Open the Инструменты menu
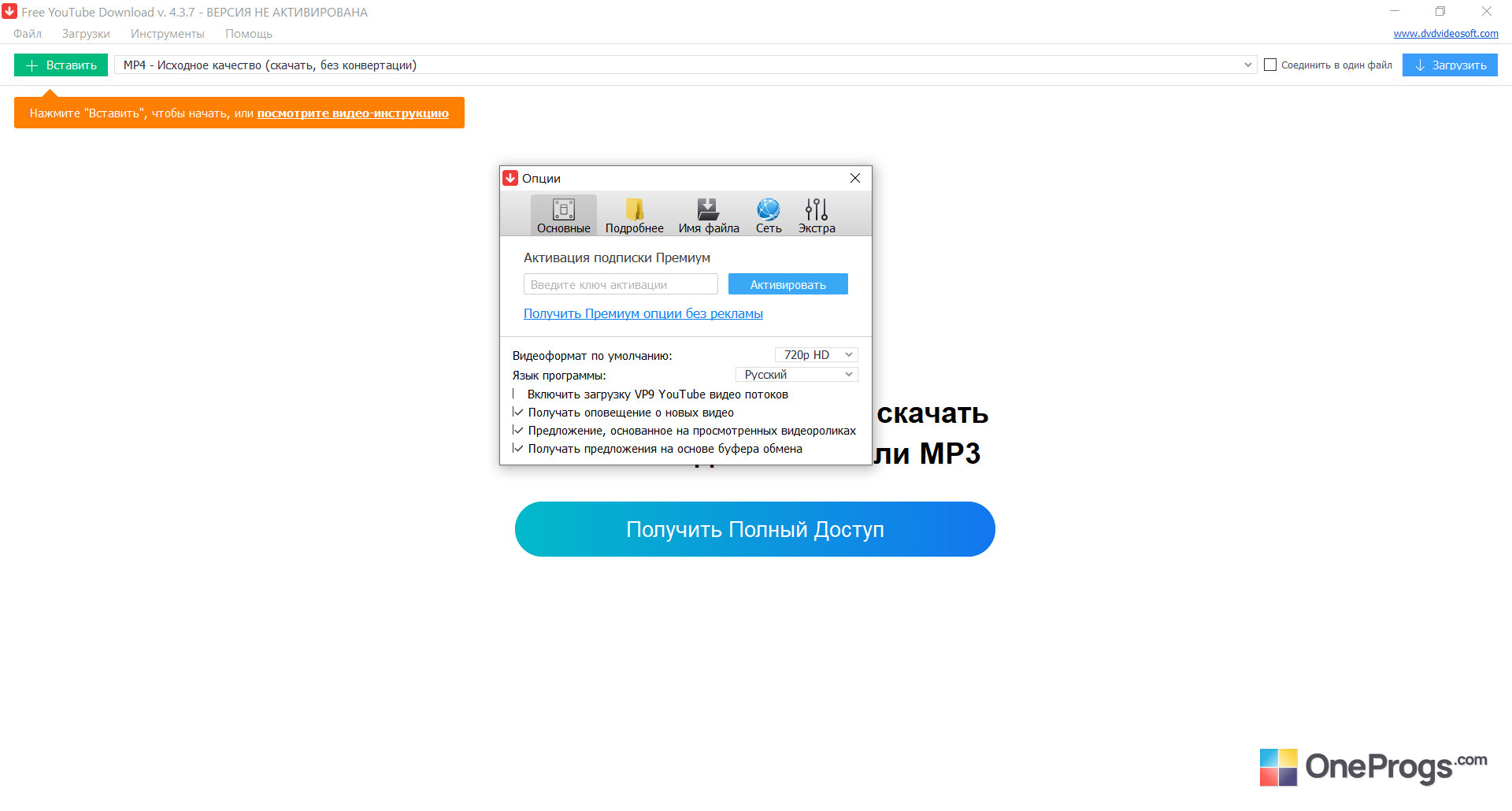Screen dimensions: 1512x811 click(x=168, y=34)
